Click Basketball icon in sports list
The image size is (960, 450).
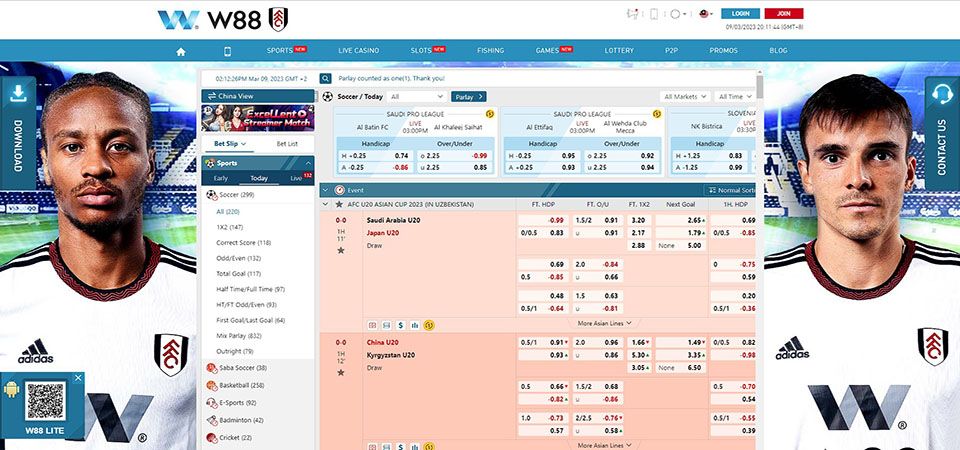(x=212, y=386)
